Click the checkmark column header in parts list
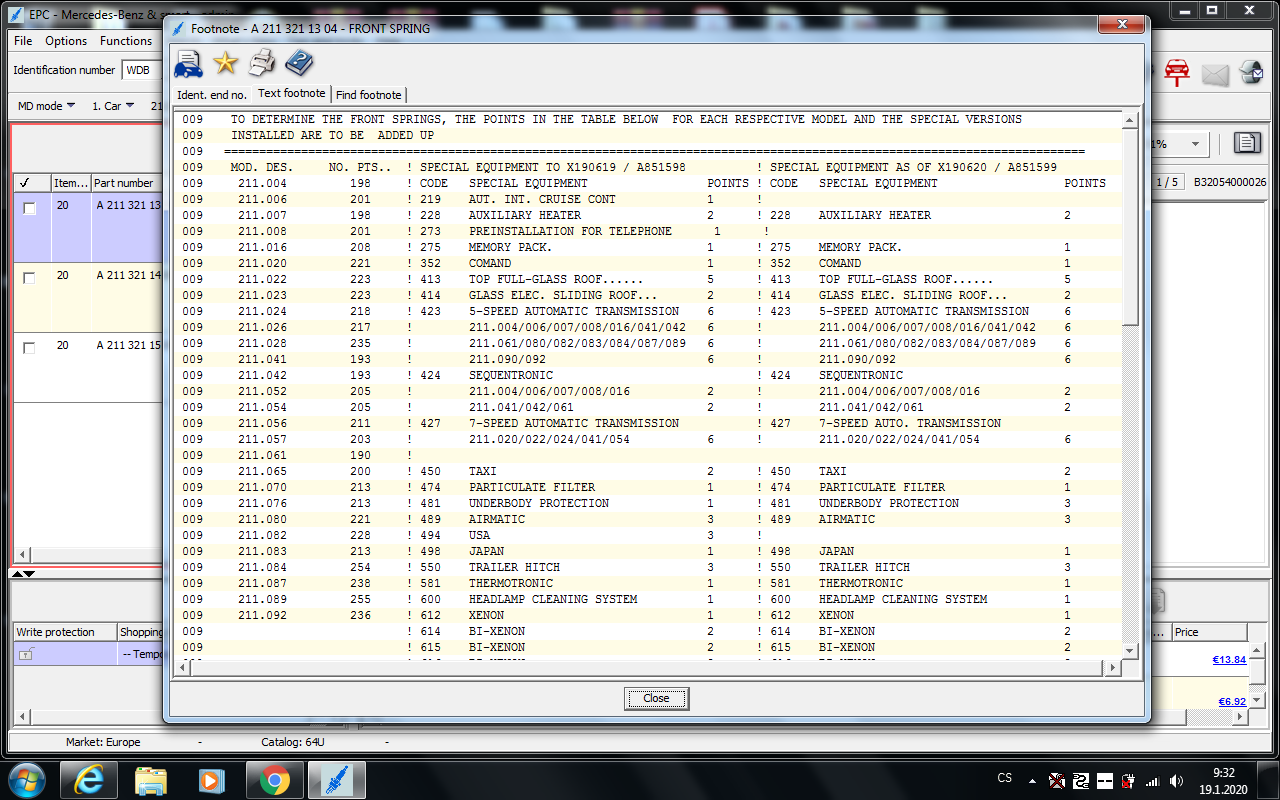The height and width of the screenshot is (800, 1280). point(30,183)
